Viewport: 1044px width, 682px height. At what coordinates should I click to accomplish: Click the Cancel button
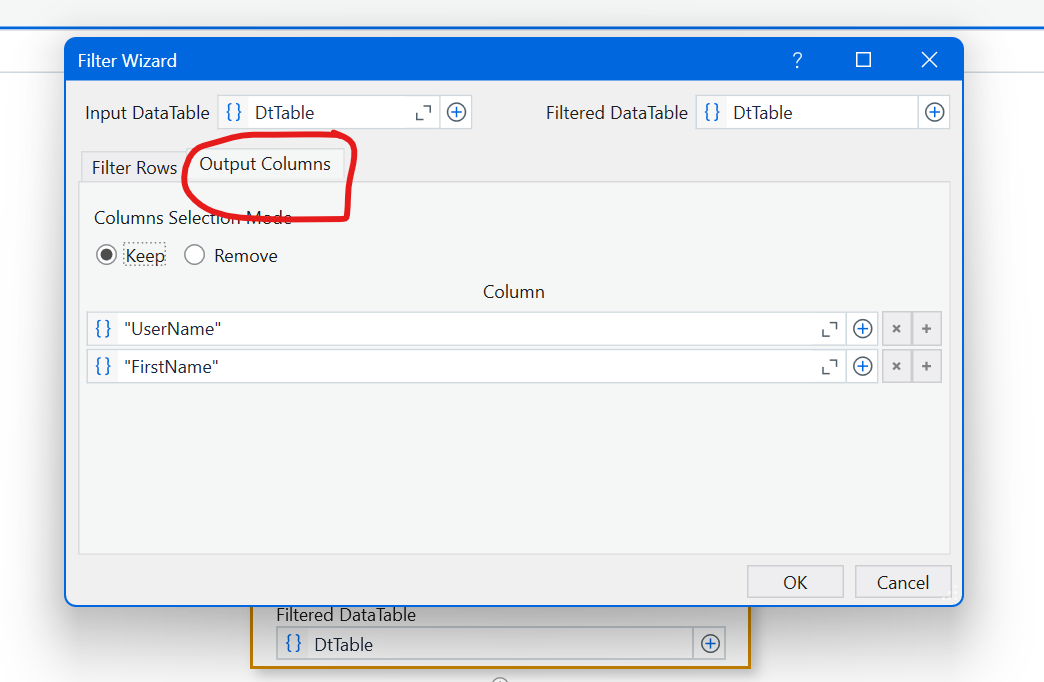pyautogui.click(x=903, y=582)
